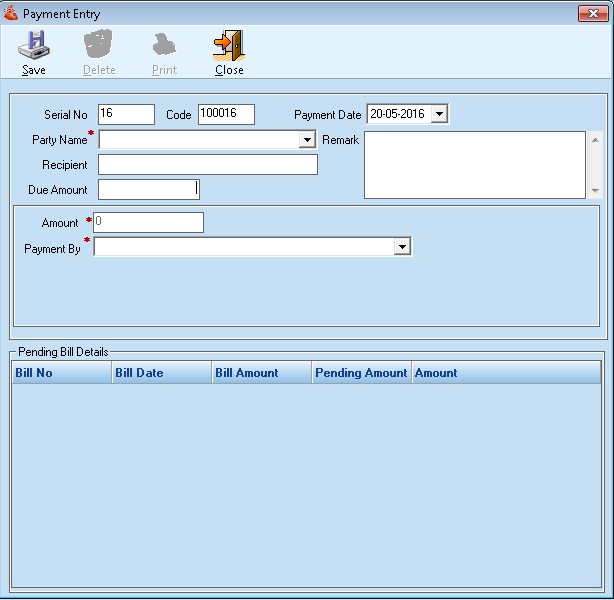
Task: Click the Bill Date column header
Action: [x=161, y=373]
